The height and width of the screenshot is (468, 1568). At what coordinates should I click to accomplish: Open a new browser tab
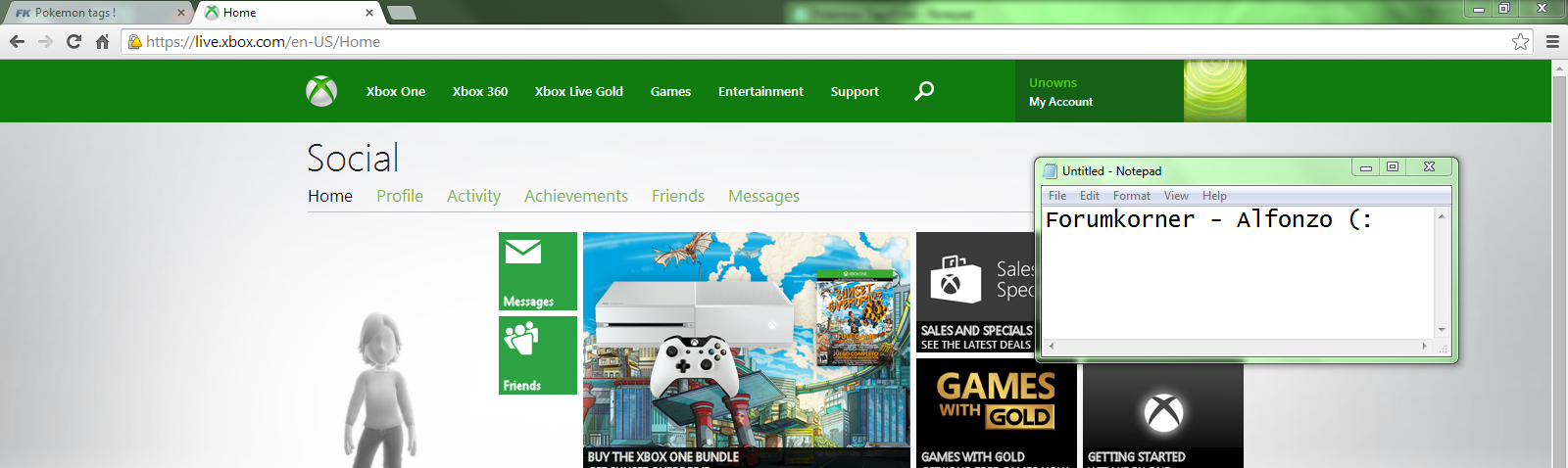point(402,13)
